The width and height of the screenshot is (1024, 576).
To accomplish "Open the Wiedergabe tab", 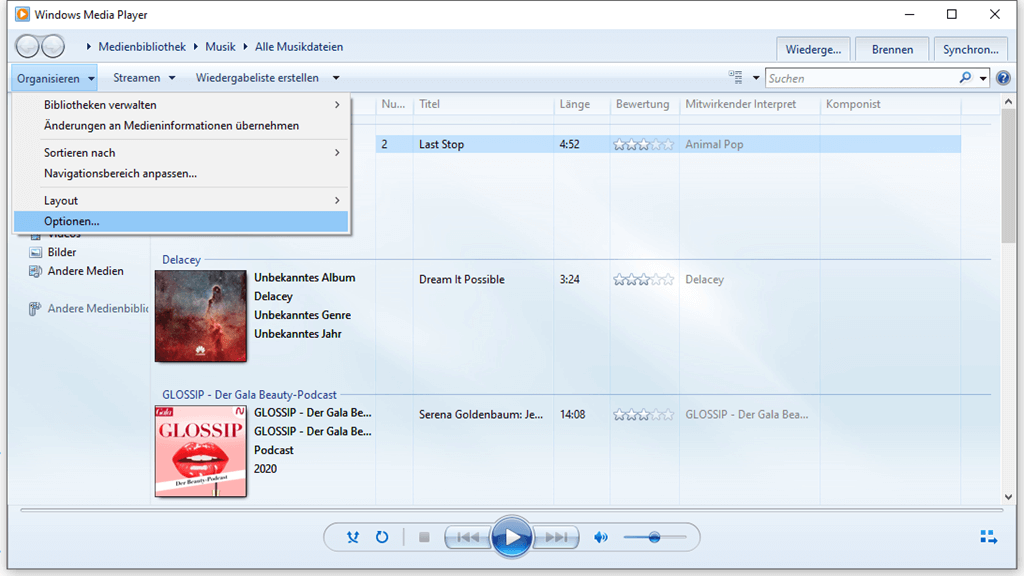I will (813, 50).
